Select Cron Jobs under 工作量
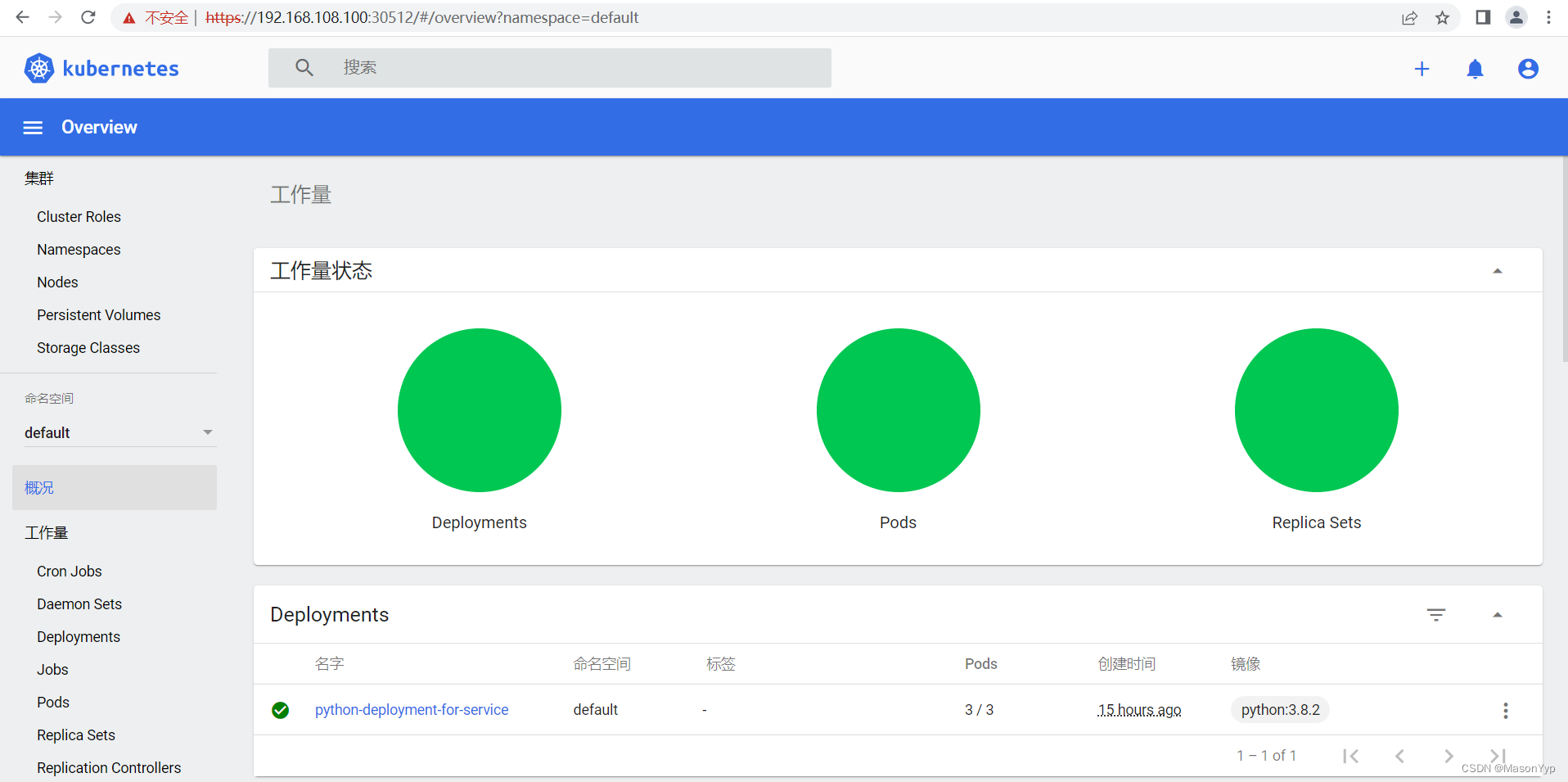 click(69, 571)
